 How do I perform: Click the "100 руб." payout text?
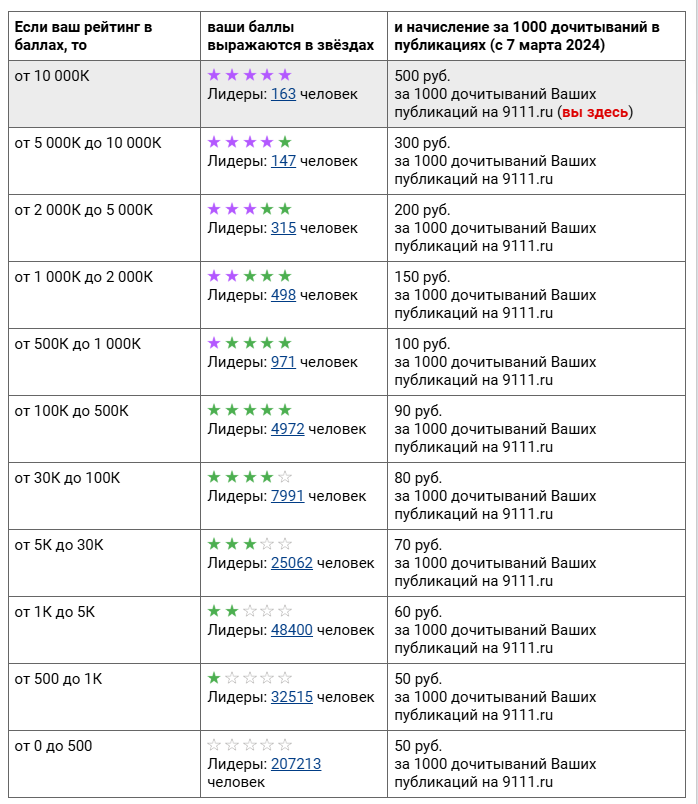pyautogui.click(x=422, y=344)
